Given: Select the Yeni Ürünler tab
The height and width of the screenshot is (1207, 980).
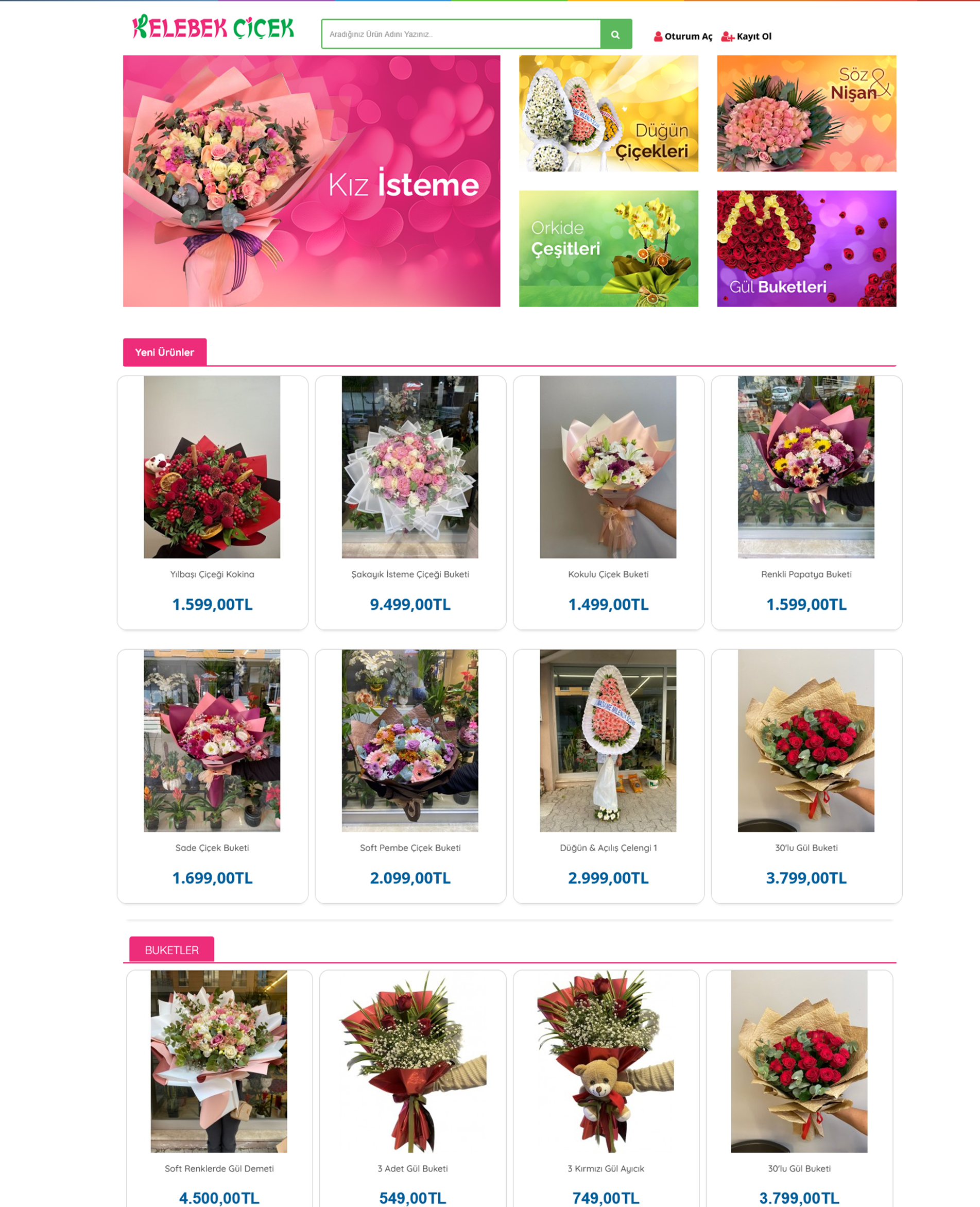Looking at the screenshot, I should click(x=165, y=352).
